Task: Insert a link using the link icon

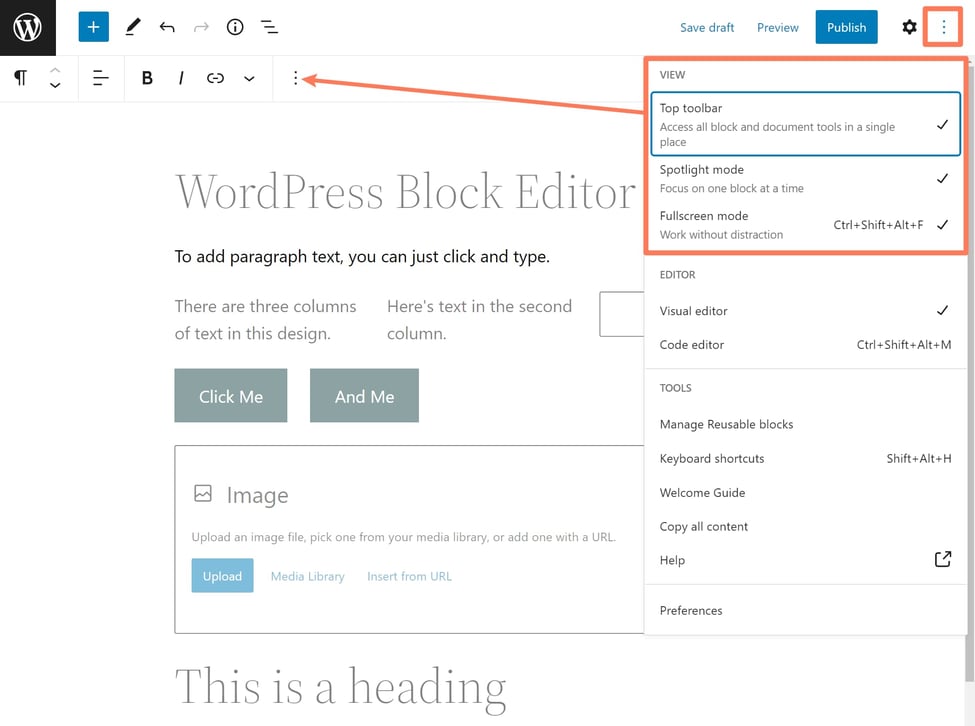Action: (215, 78)
